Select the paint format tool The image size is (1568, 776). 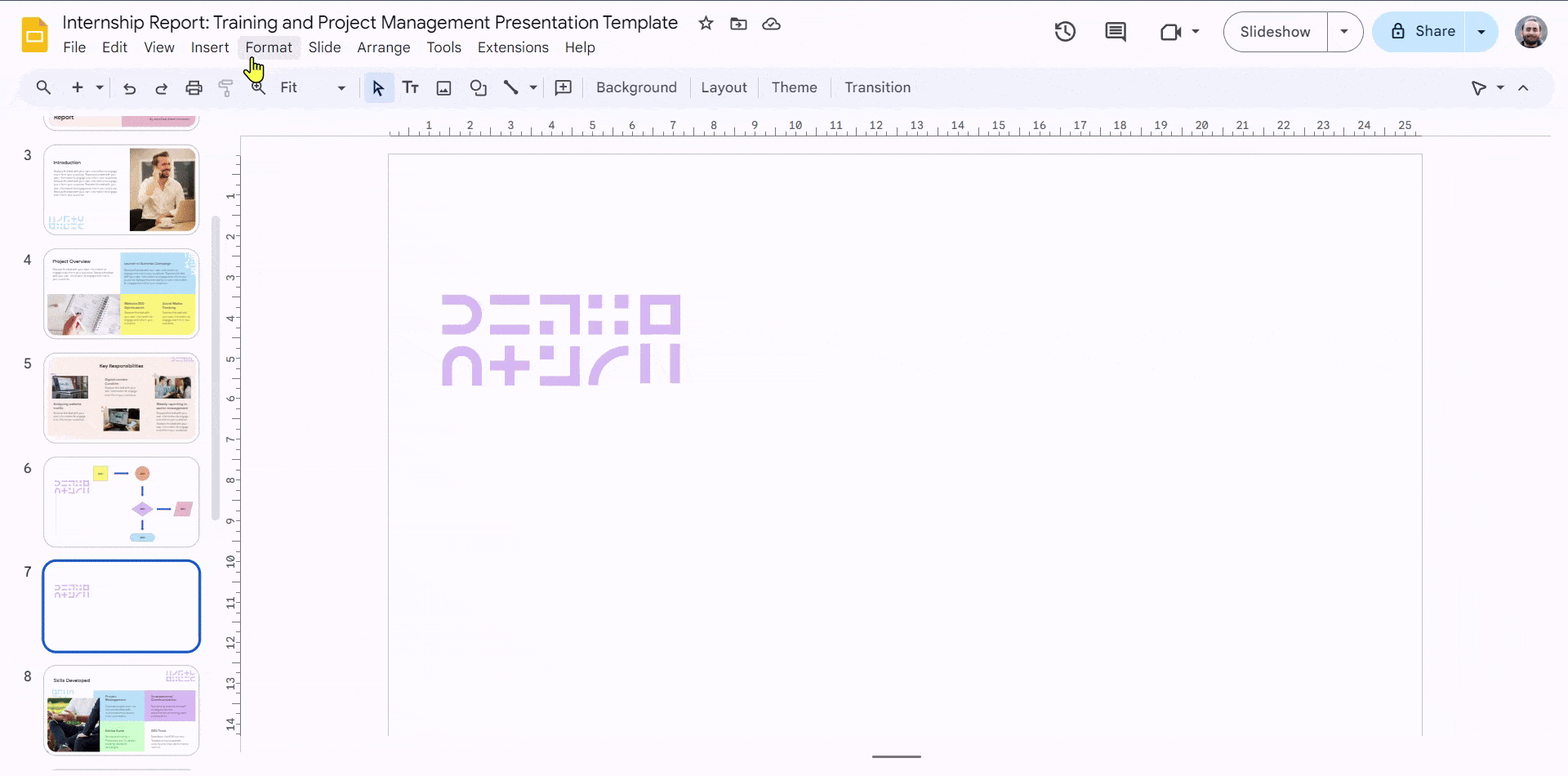(225, 87)
